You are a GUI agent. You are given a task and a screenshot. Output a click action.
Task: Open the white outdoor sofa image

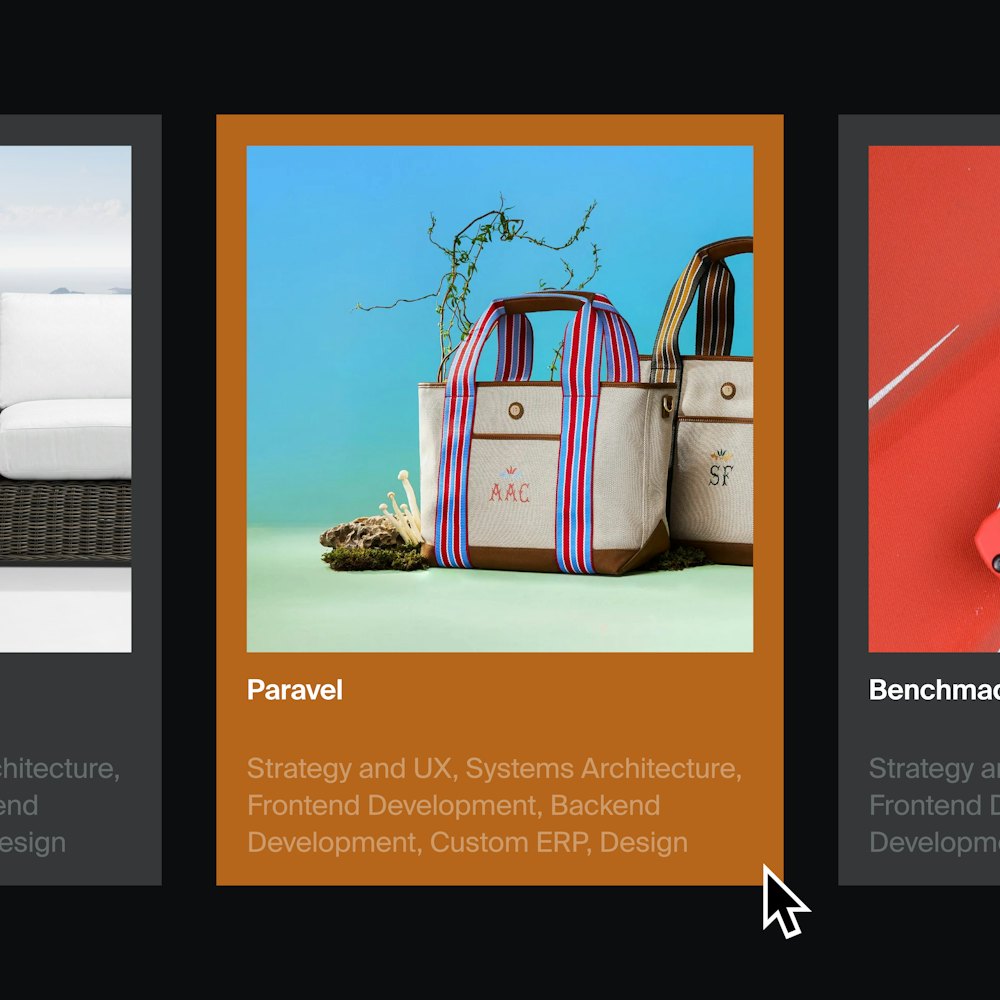tap(66, 399)
